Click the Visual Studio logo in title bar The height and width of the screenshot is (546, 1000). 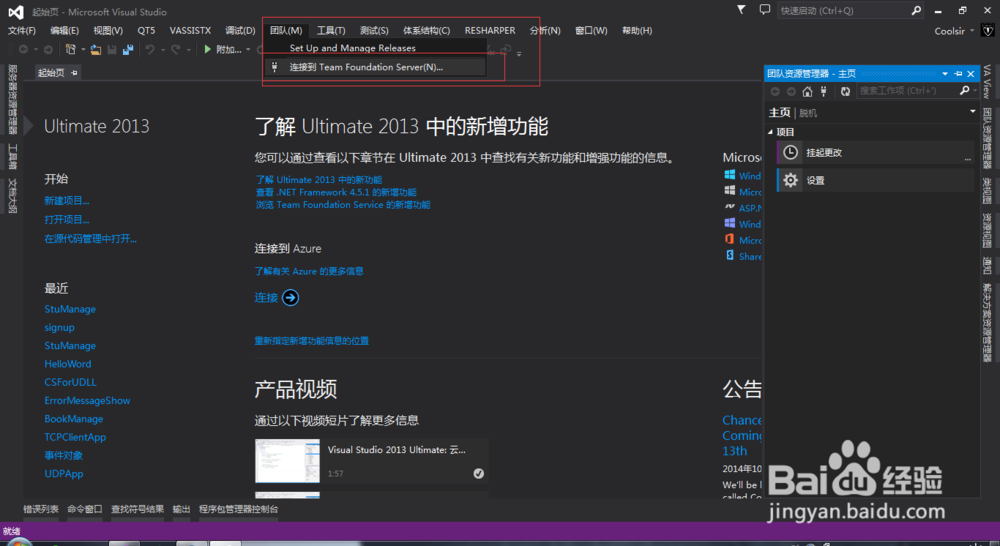15,11
